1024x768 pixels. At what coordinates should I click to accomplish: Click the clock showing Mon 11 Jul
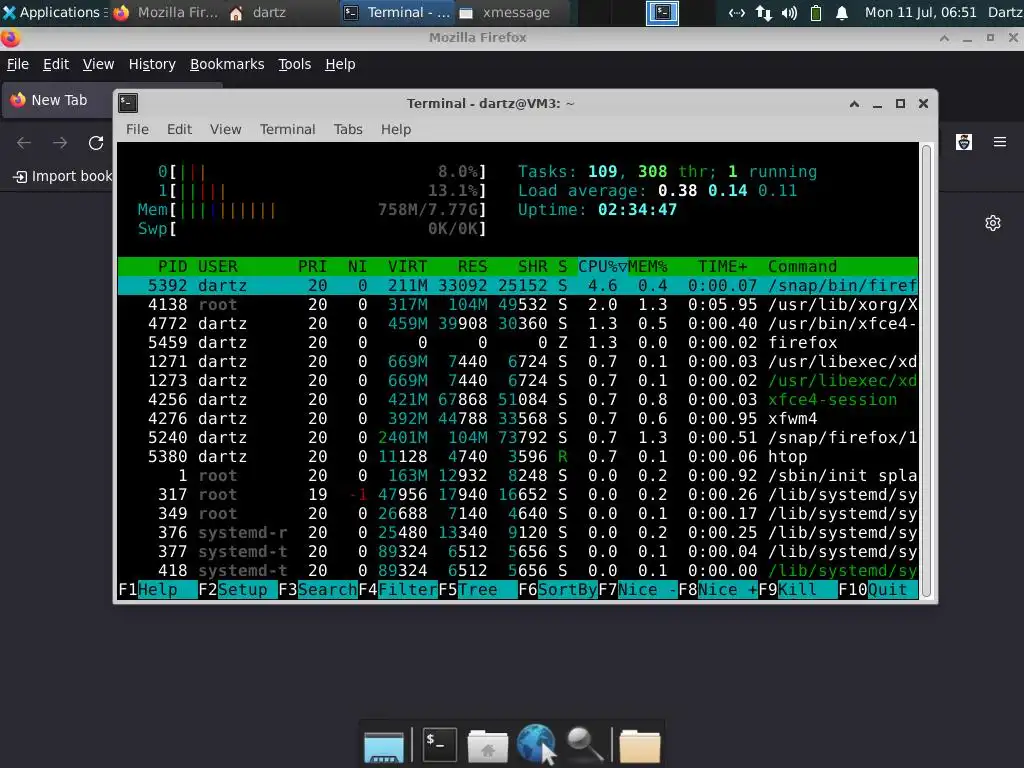(920, 12)
